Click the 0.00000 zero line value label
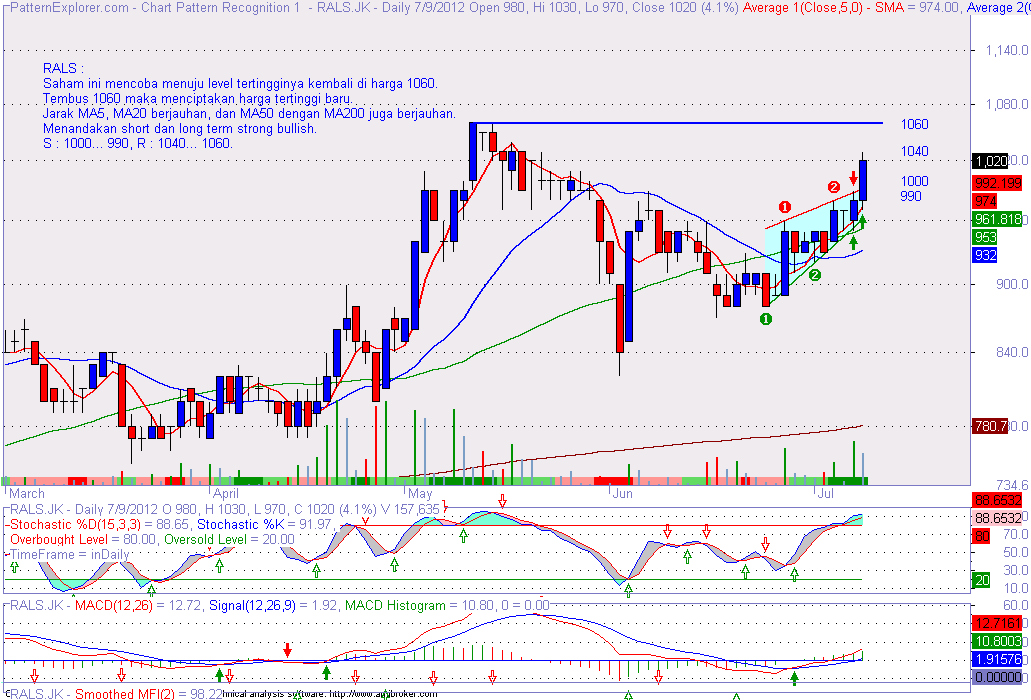The width and height of the screenshot is (1031, 700). pyautogui.click(x=997, y=677)
